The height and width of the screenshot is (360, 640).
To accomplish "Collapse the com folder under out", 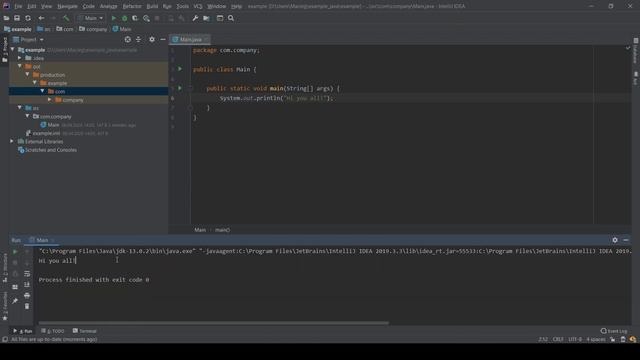I will [42, 91].
